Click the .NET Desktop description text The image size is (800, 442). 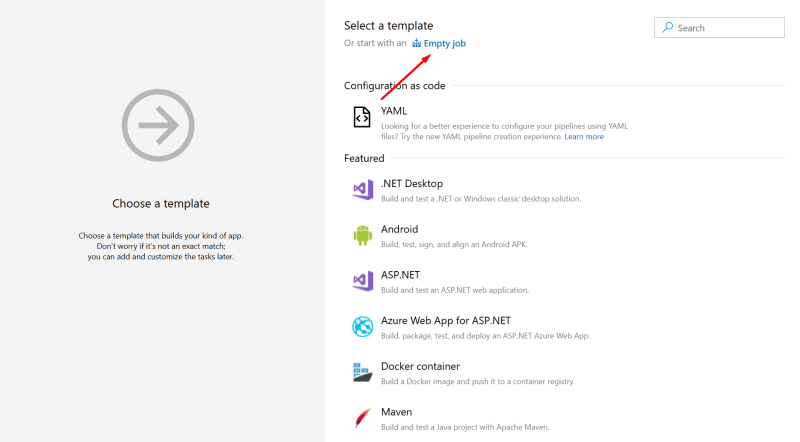click(481, 199)
